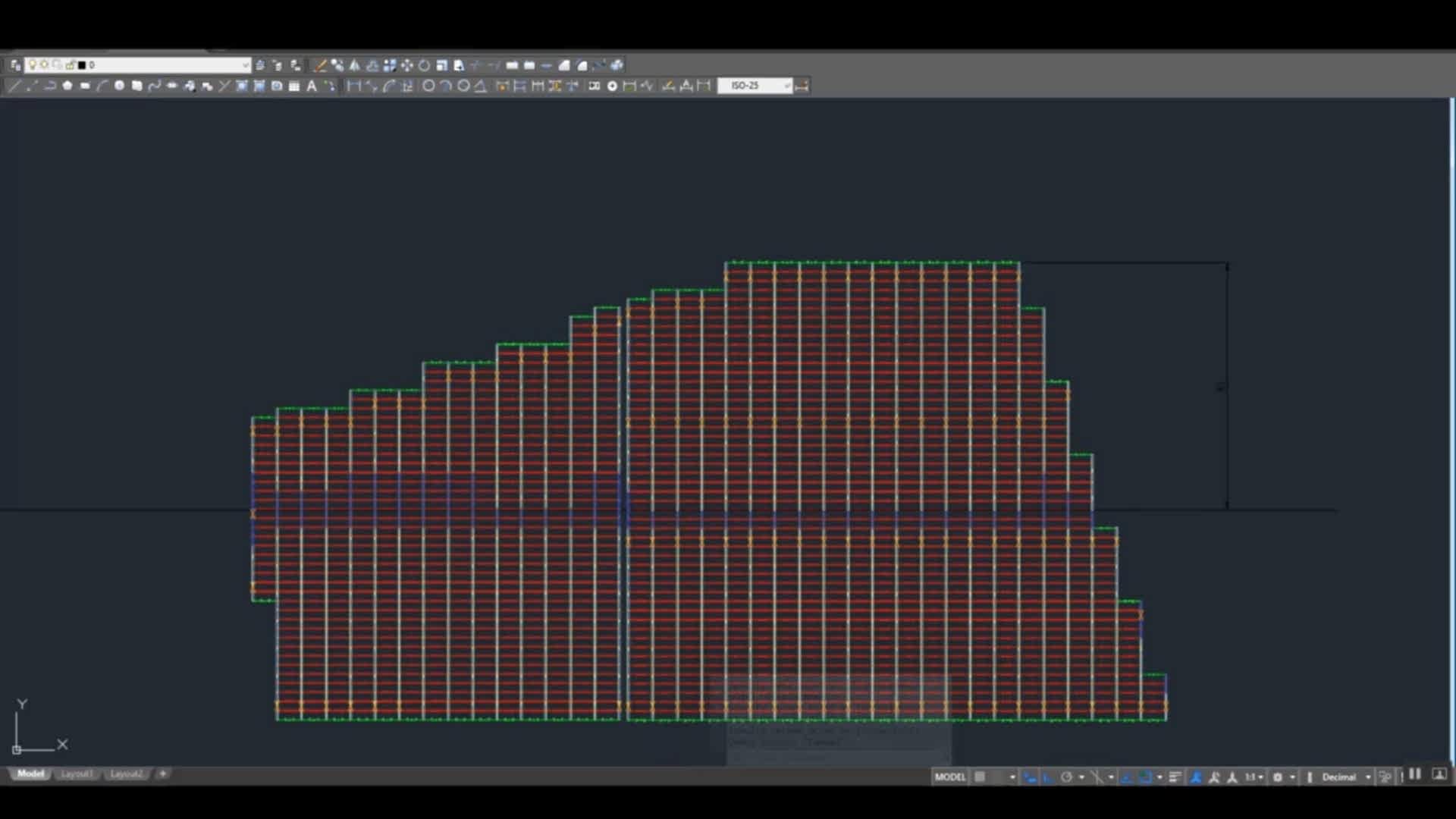
Task: Select the Multiline Text tool
Action: pyautogui.click(x=312, y=86)
